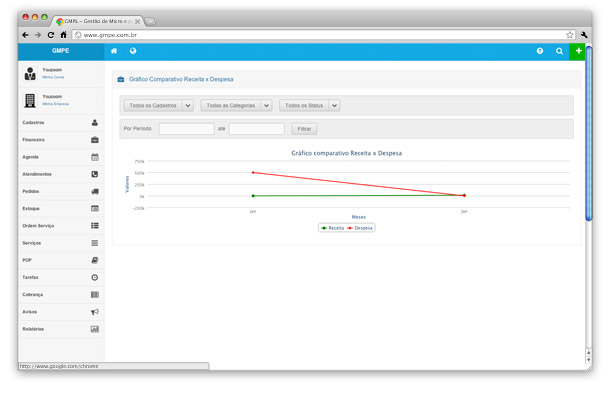Open Financeiro menu in the sidebar
The height and width of the screenshot is (395, 610).
tap(61, 140)
